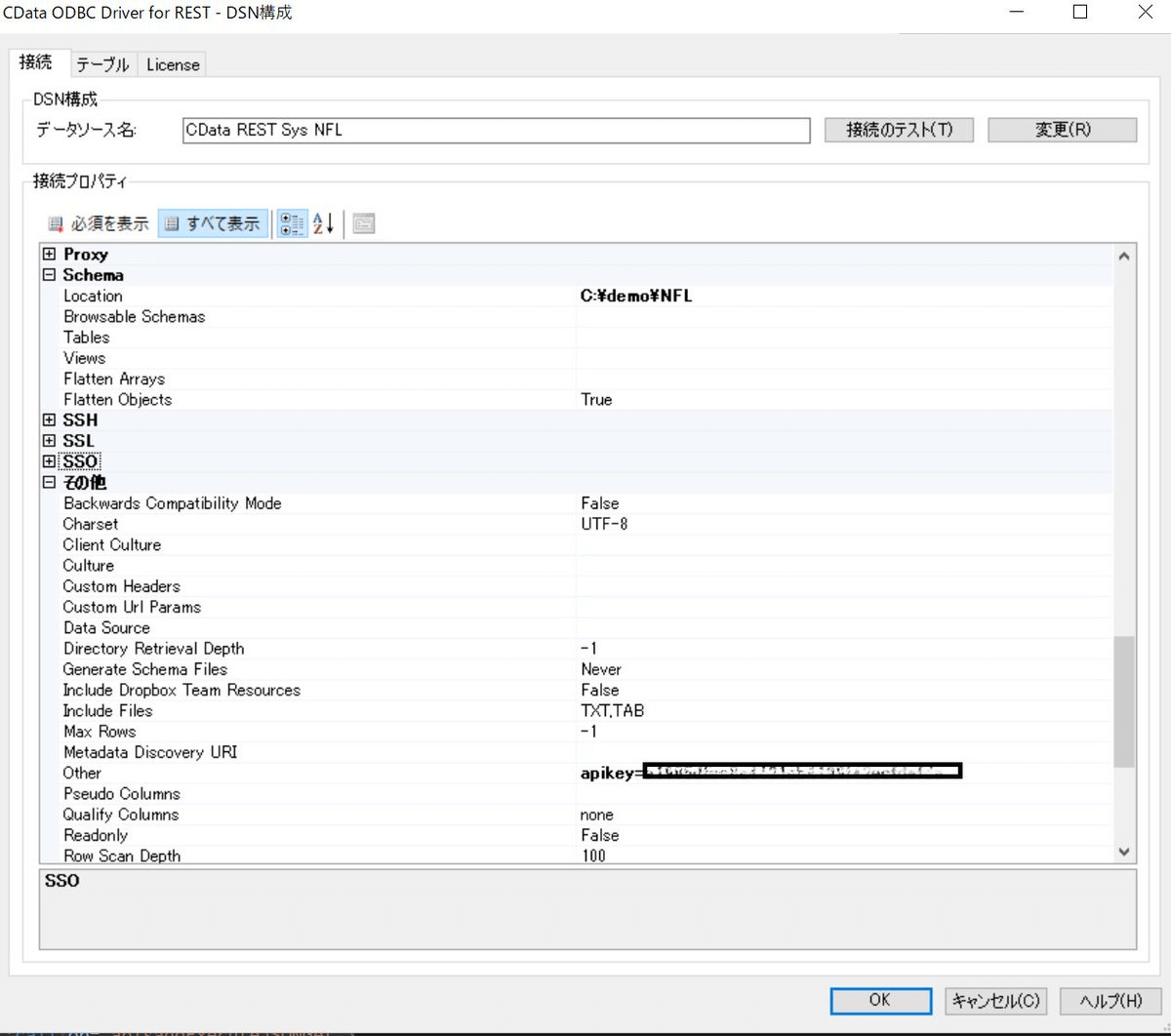Expand the SSH category
1171x1036 pixels.
click(x=49, y=420)
